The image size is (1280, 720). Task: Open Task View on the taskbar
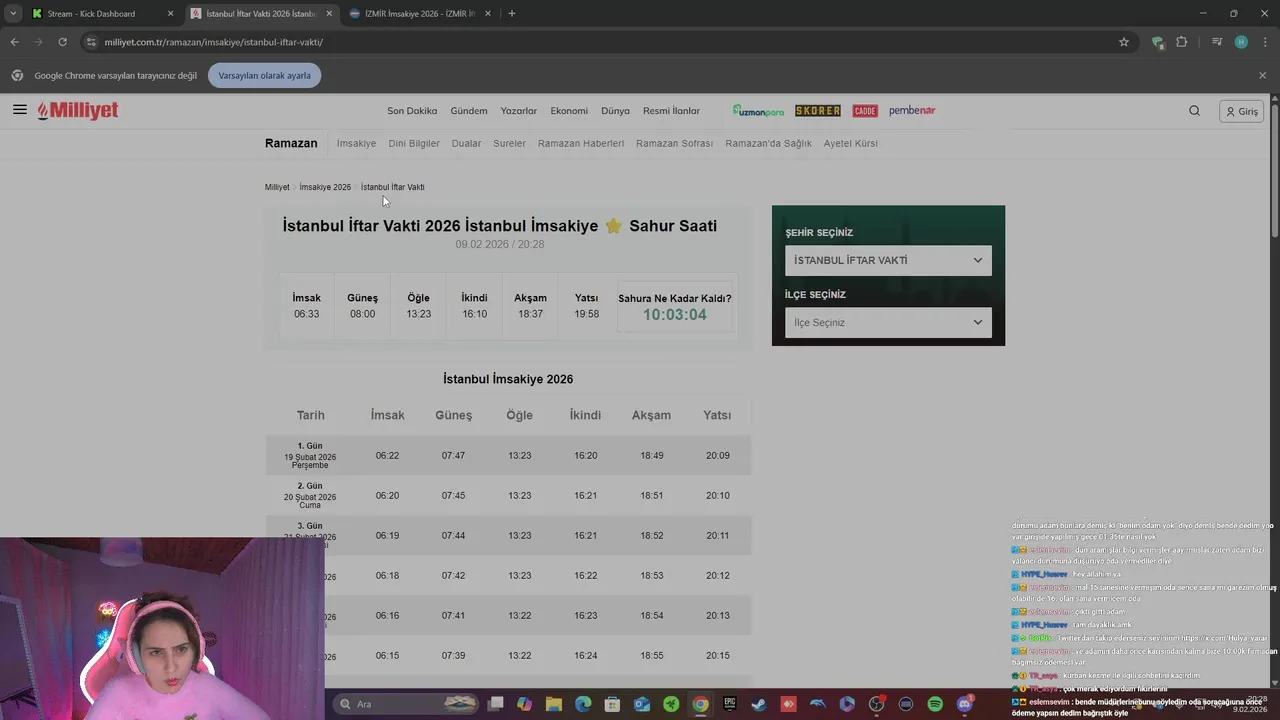[x=495, y=704]
